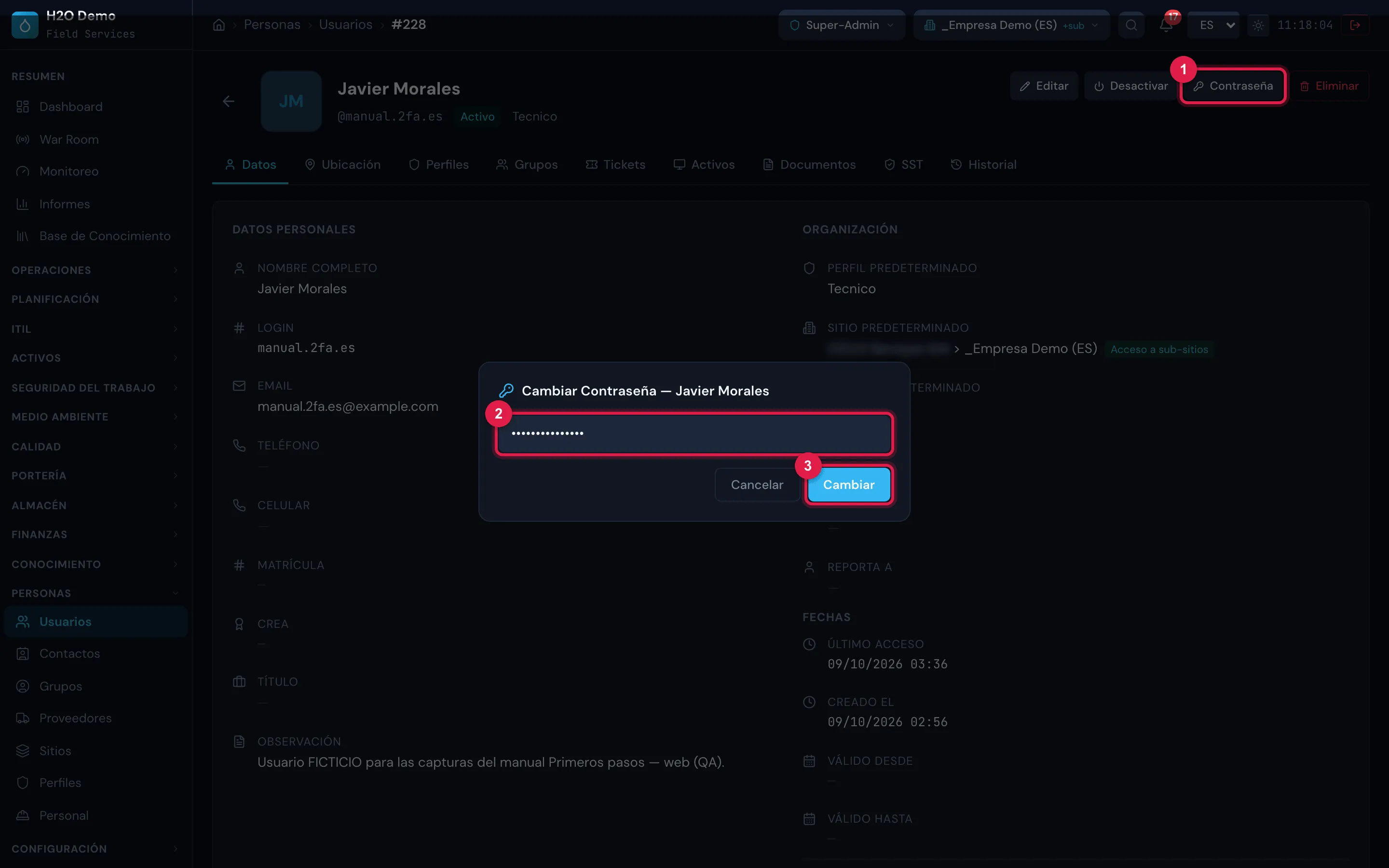This screenshot has height=868, width=1389.
Task: Open Personal in the sidebar
Action: [95, 815]
